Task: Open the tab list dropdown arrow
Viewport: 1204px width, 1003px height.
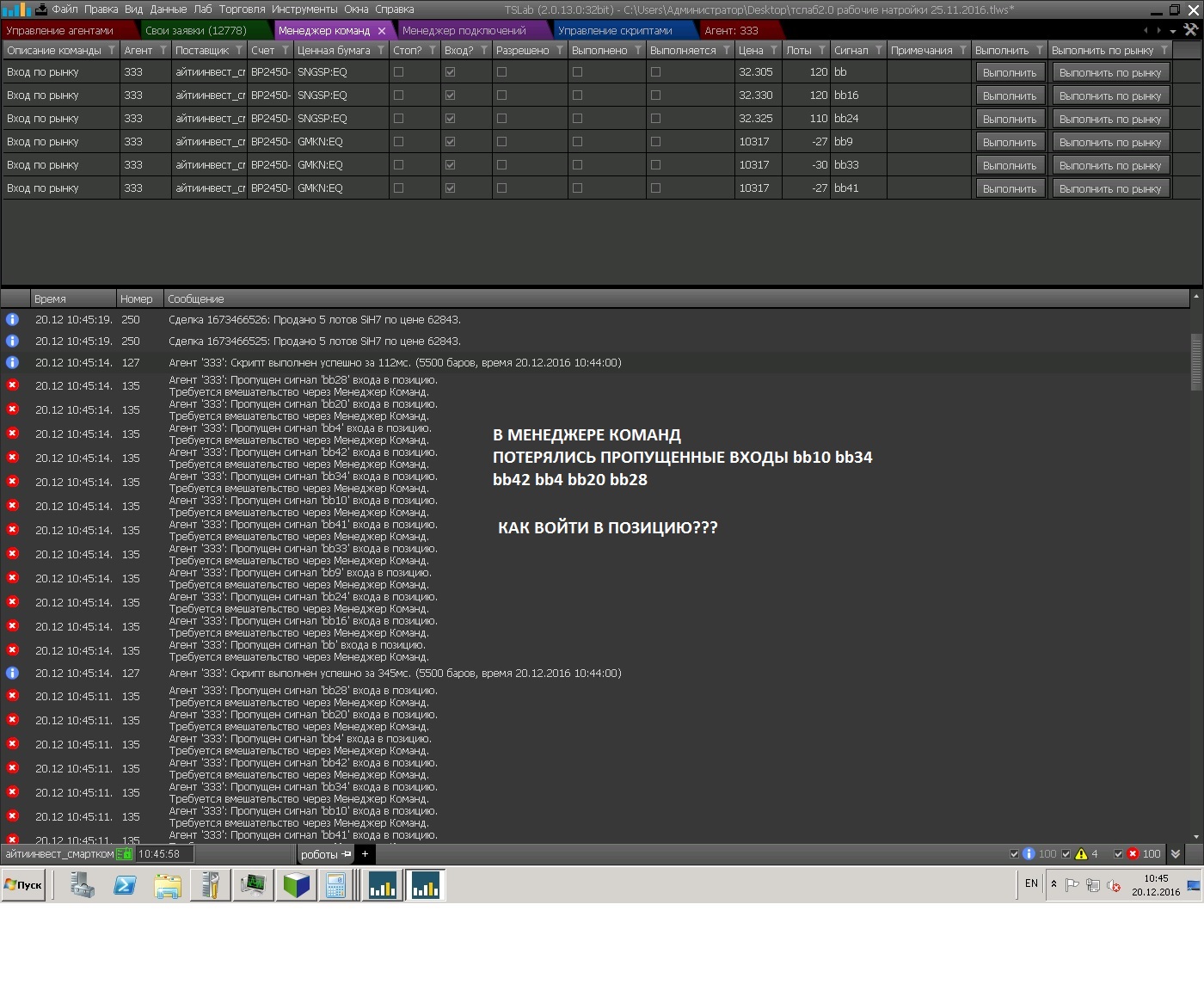Action: tap(1173, 31)
